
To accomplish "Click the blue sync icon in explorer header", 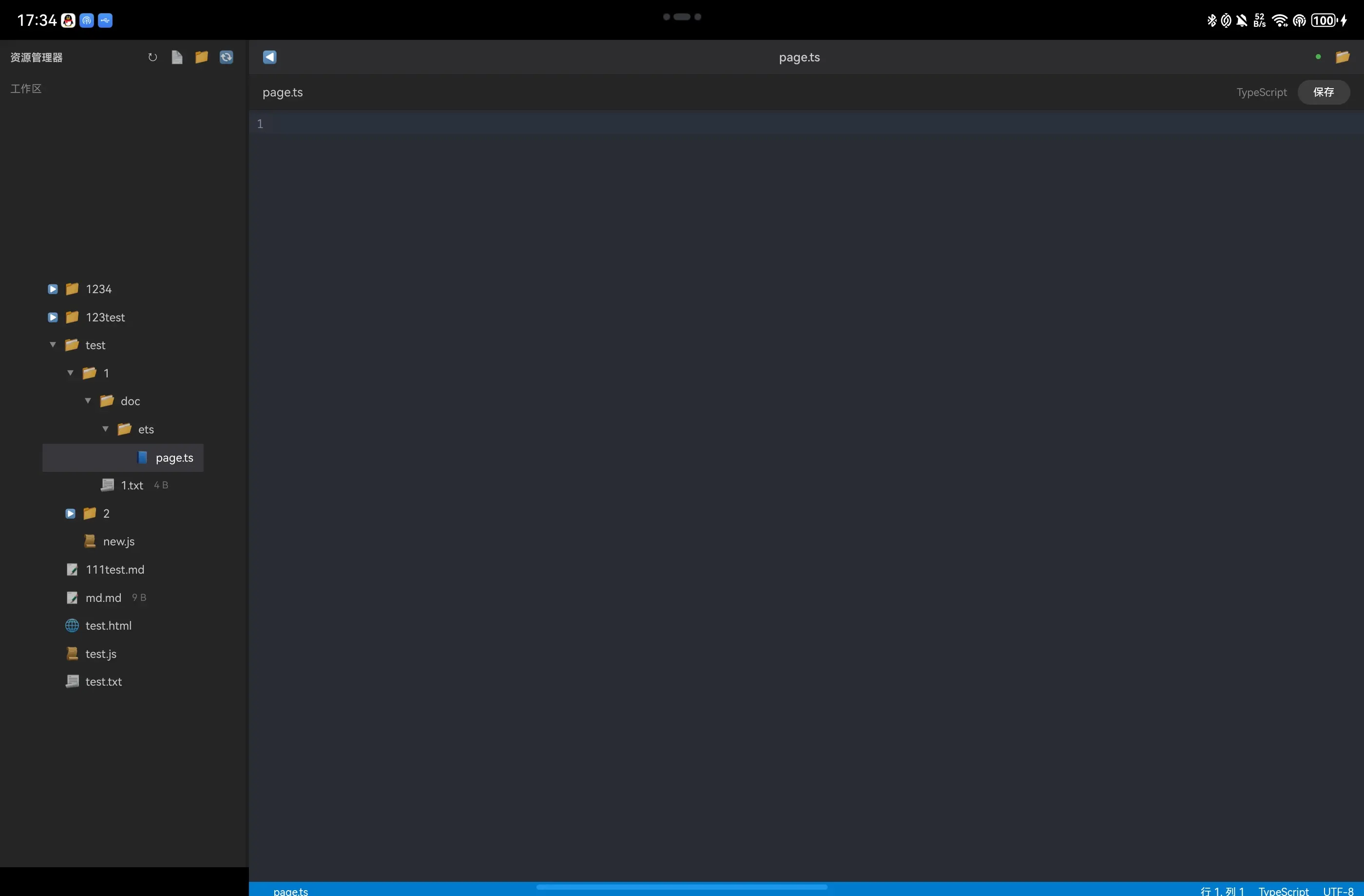I will pyautogui.click(x=227, y=57).
